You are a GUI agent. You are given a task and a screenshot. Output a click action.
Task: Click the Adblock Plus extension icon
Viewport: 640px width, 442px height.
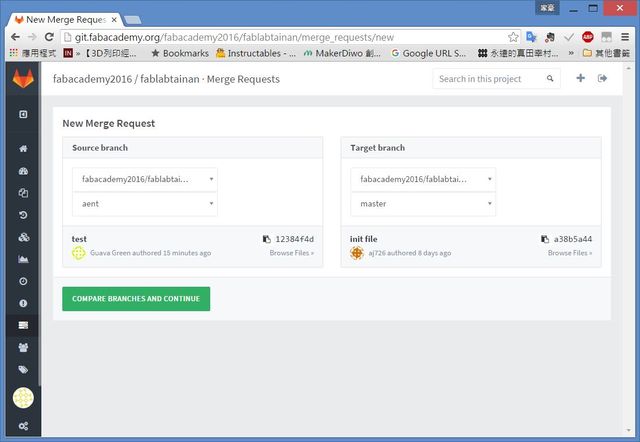click(588, 37)
